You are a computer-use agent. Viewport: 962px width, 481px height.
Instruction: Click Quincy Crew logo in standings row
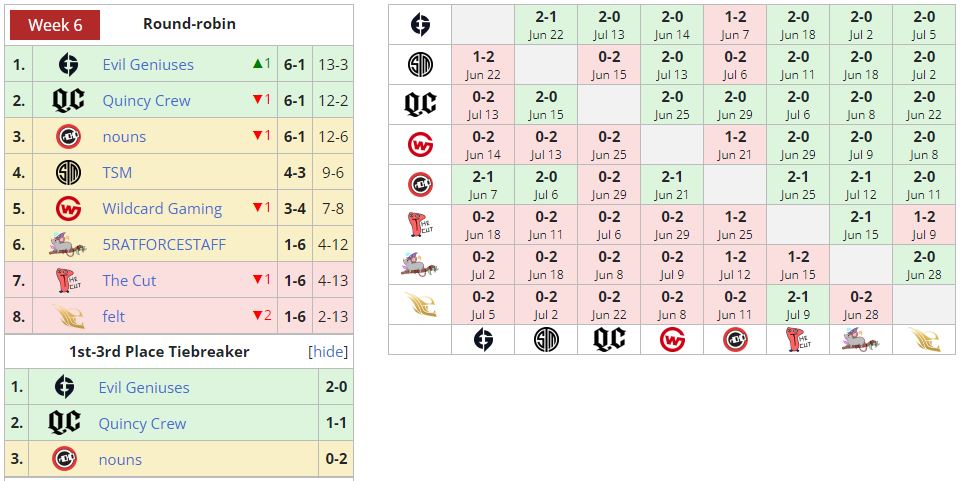(67, 101)
